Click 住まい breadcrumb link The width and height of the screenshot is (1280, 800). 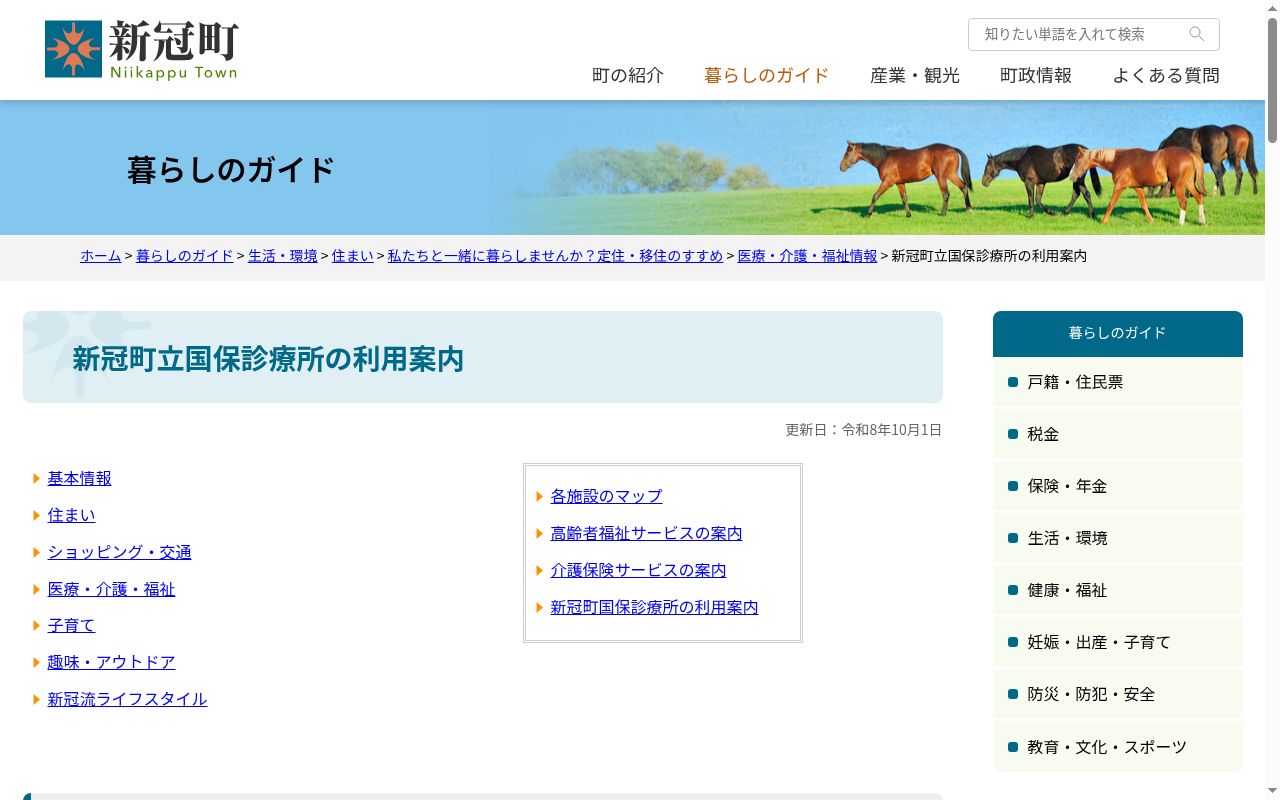[353, 256]
